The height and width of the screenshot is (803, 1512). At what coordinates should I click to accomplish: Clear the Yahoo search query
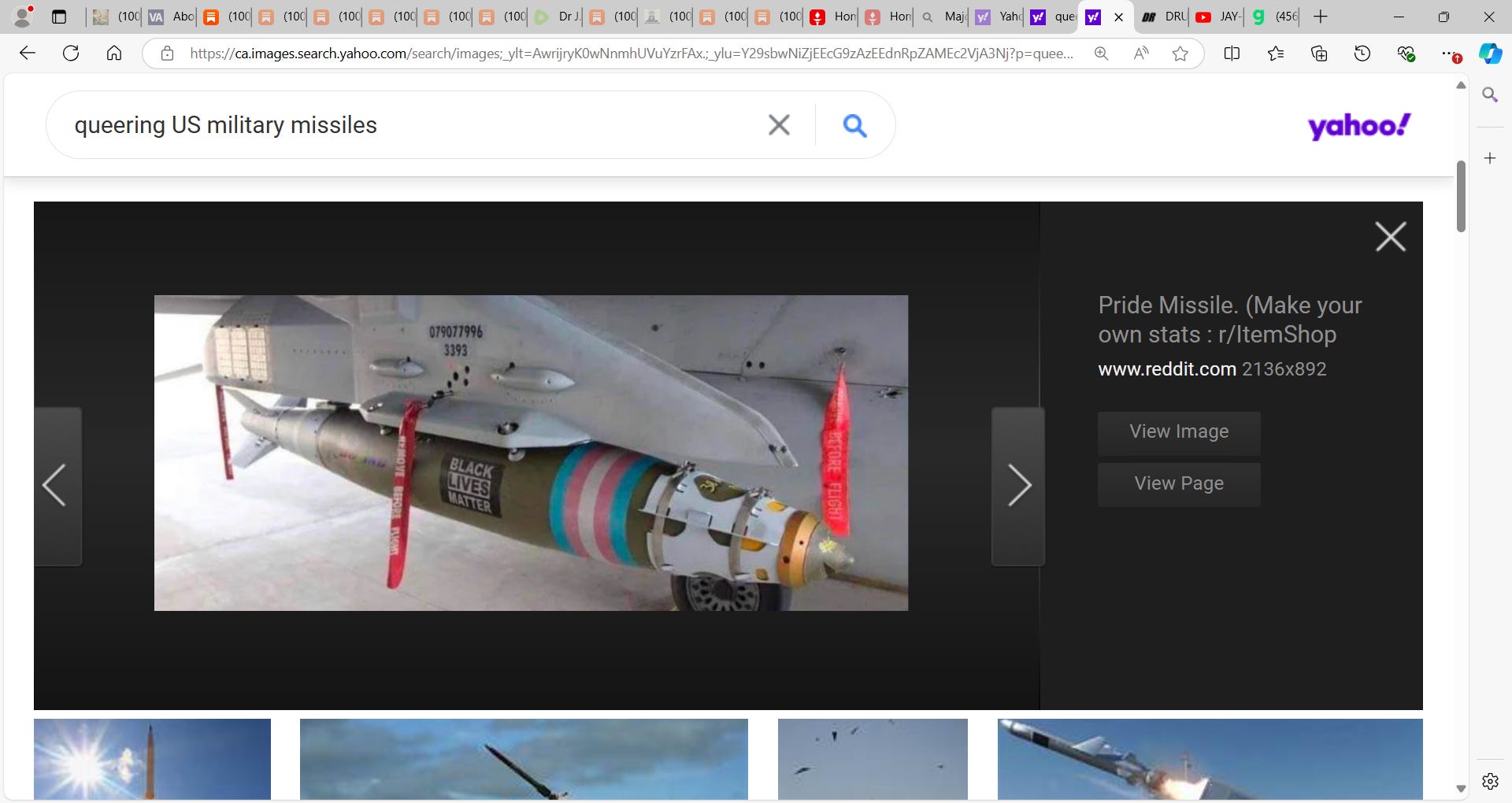[x=779, y=124]
